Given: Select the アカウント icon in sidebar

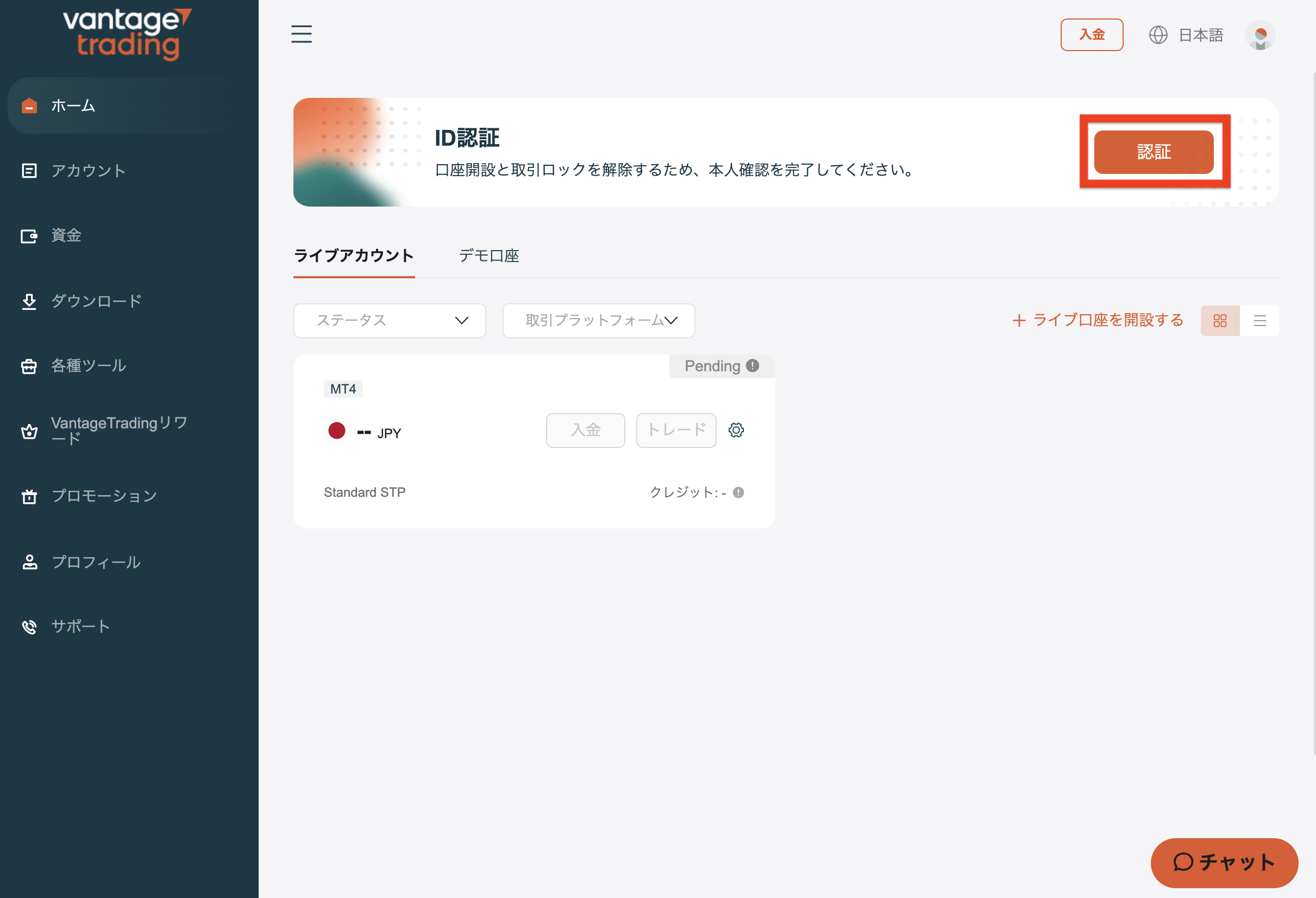Looking at the screenshot, I should click(x=29, y=171).
